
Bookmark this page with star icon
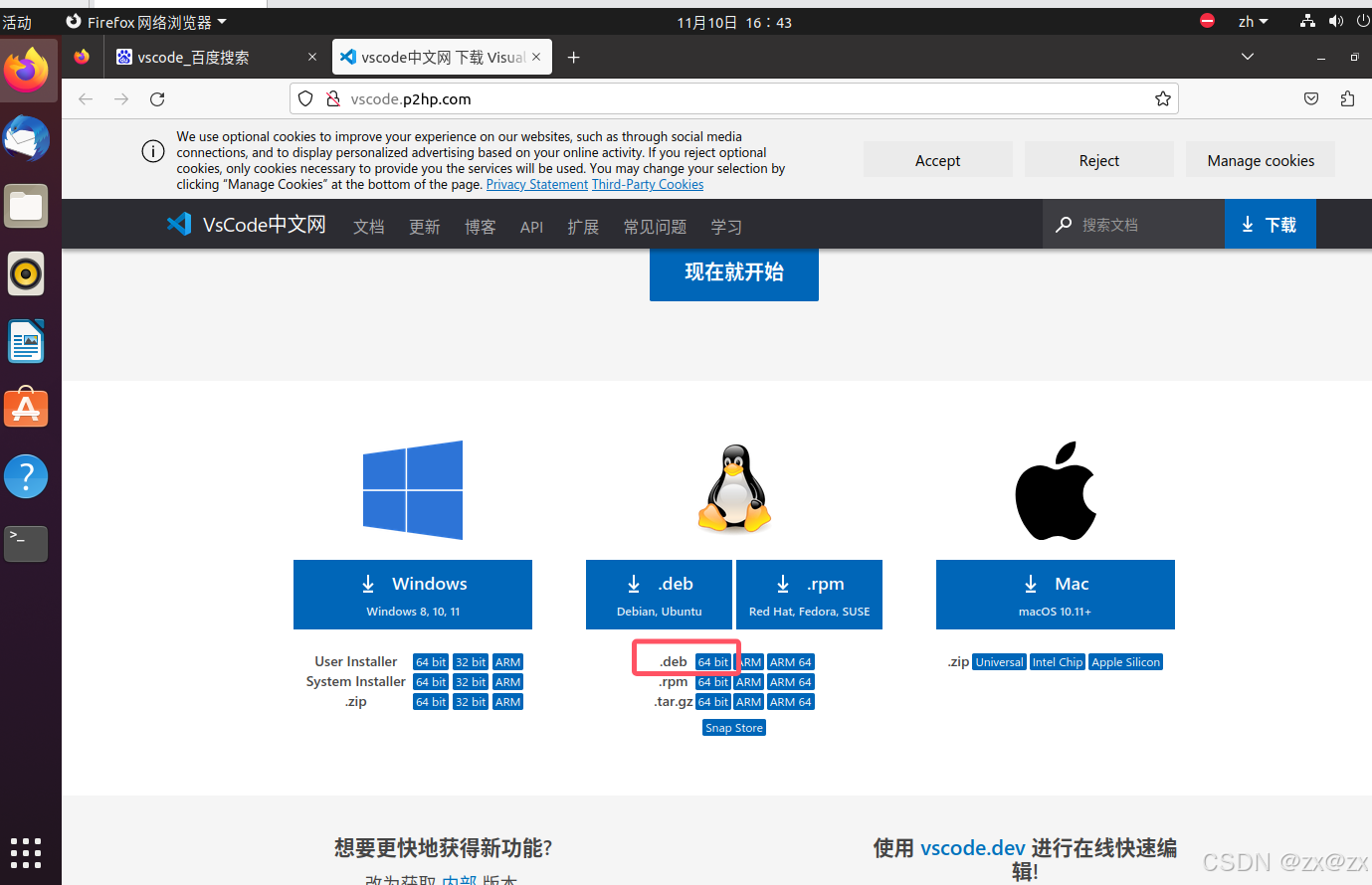point(1162,98)
